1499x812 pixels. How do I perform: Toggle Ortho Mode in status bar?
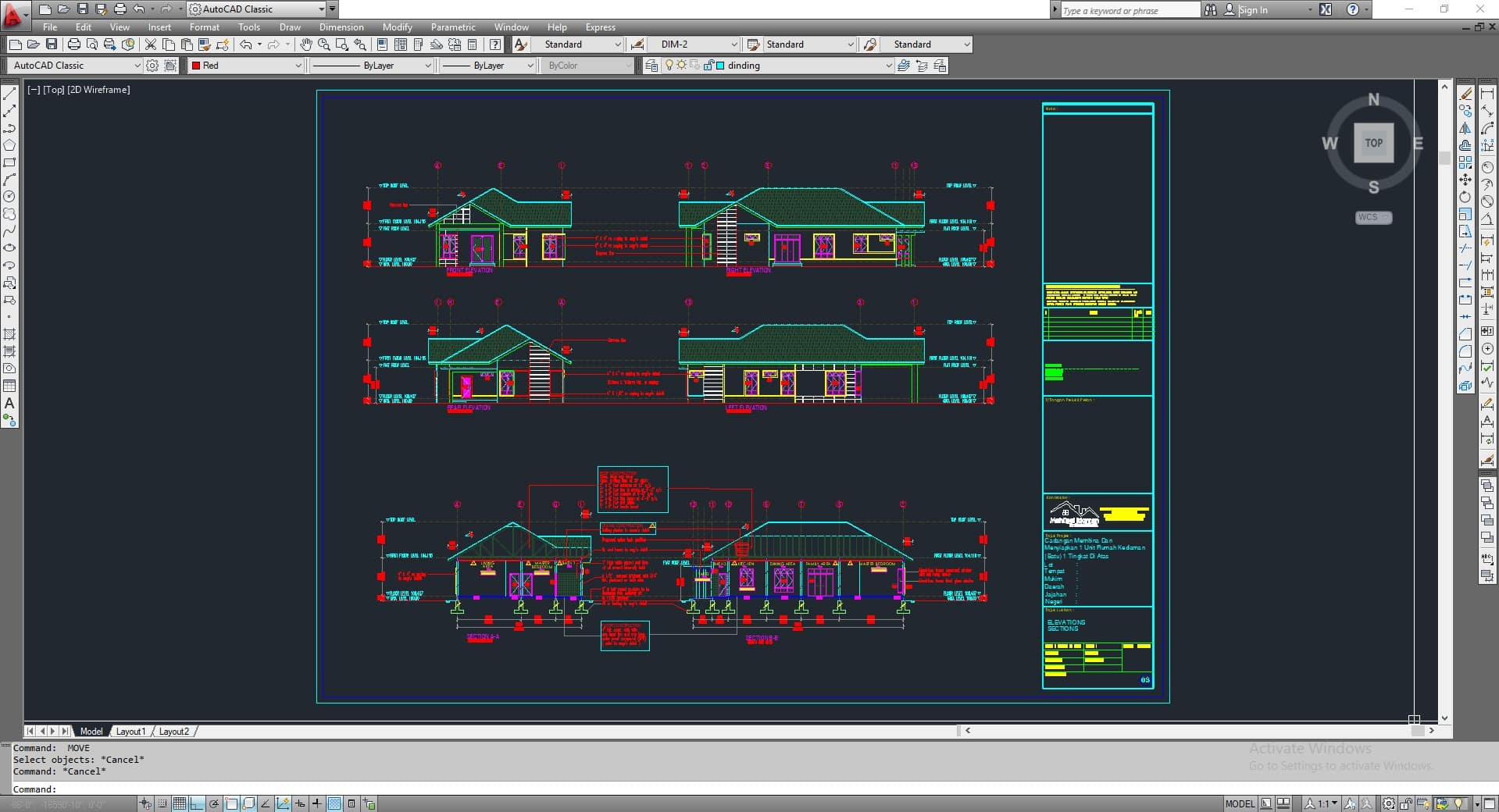[196, 803]
